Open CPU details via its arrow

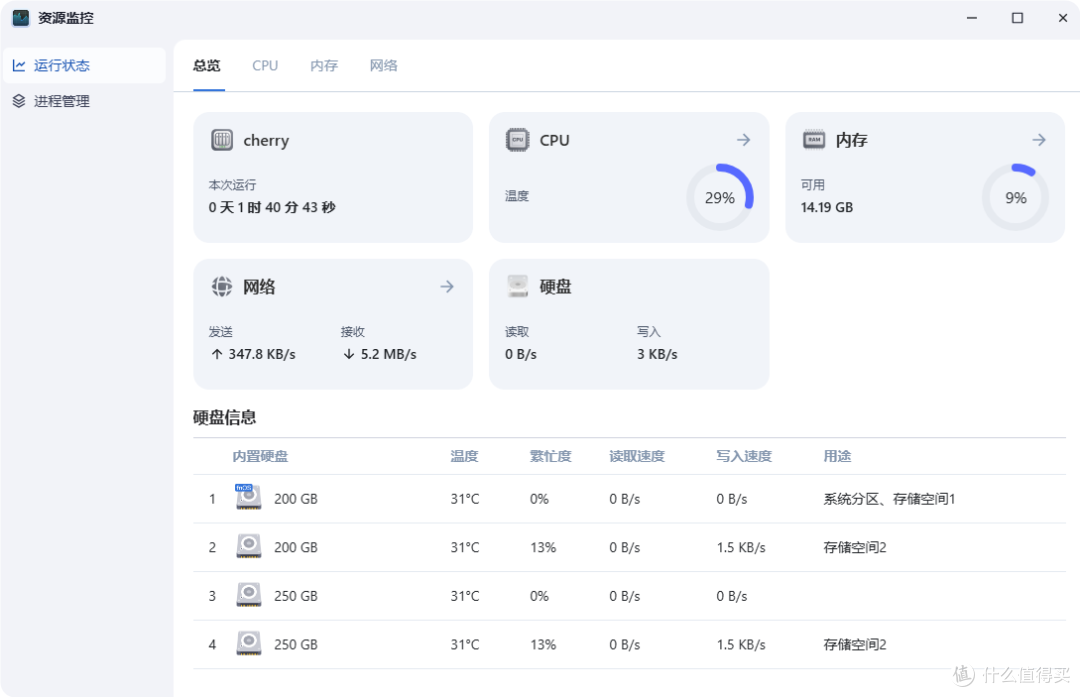(742, 140)
